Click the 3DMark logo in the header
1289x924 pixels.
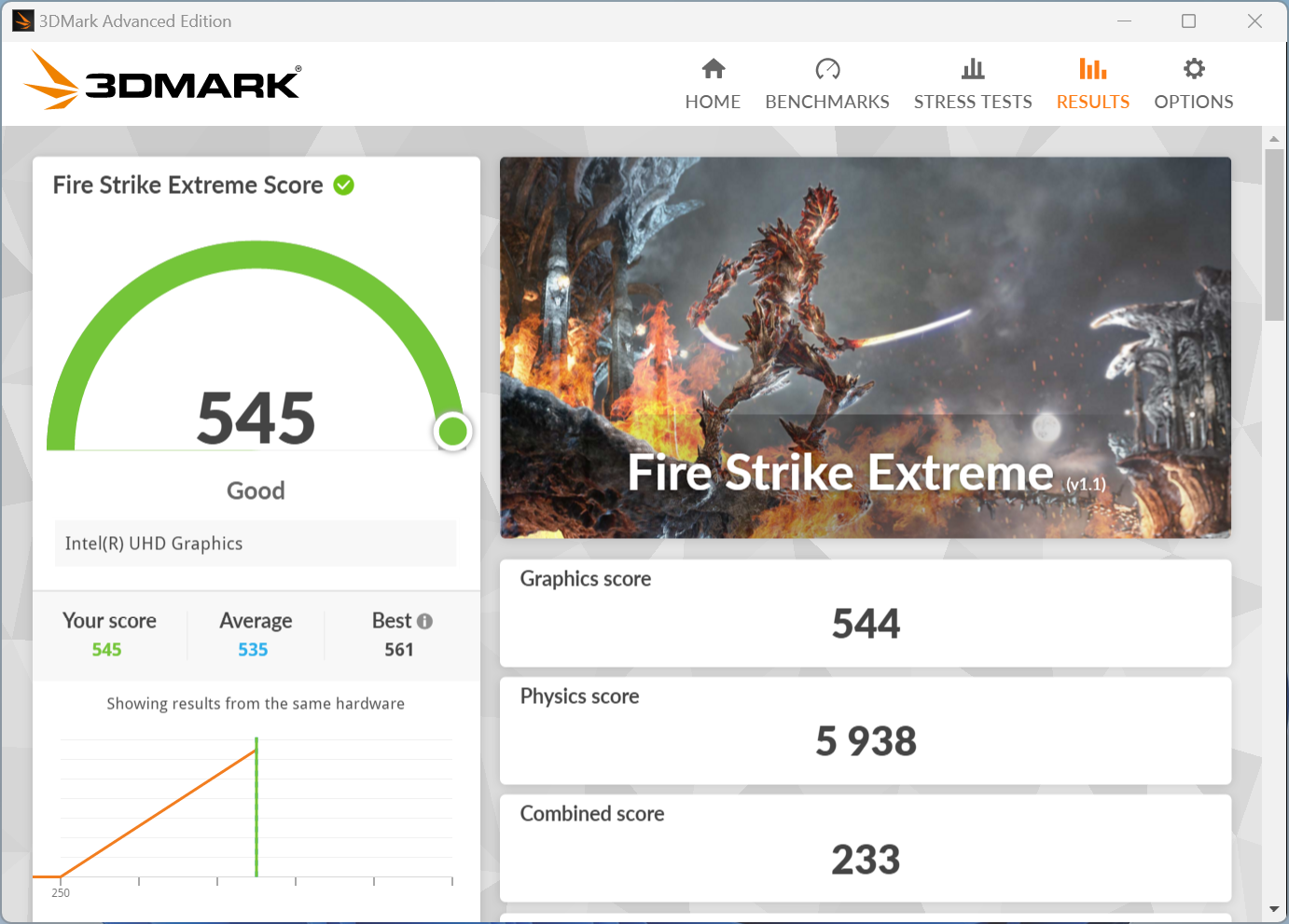tap(162, 80)
